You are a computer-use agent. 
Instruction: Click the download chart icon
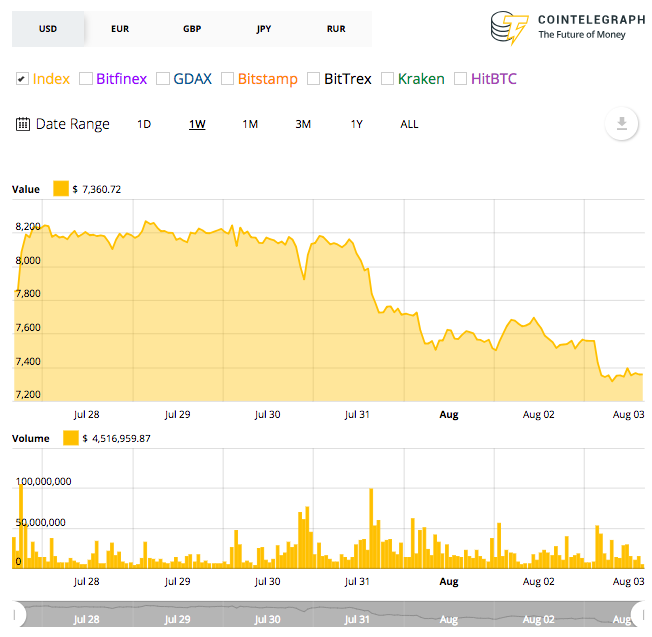(621, 123)
